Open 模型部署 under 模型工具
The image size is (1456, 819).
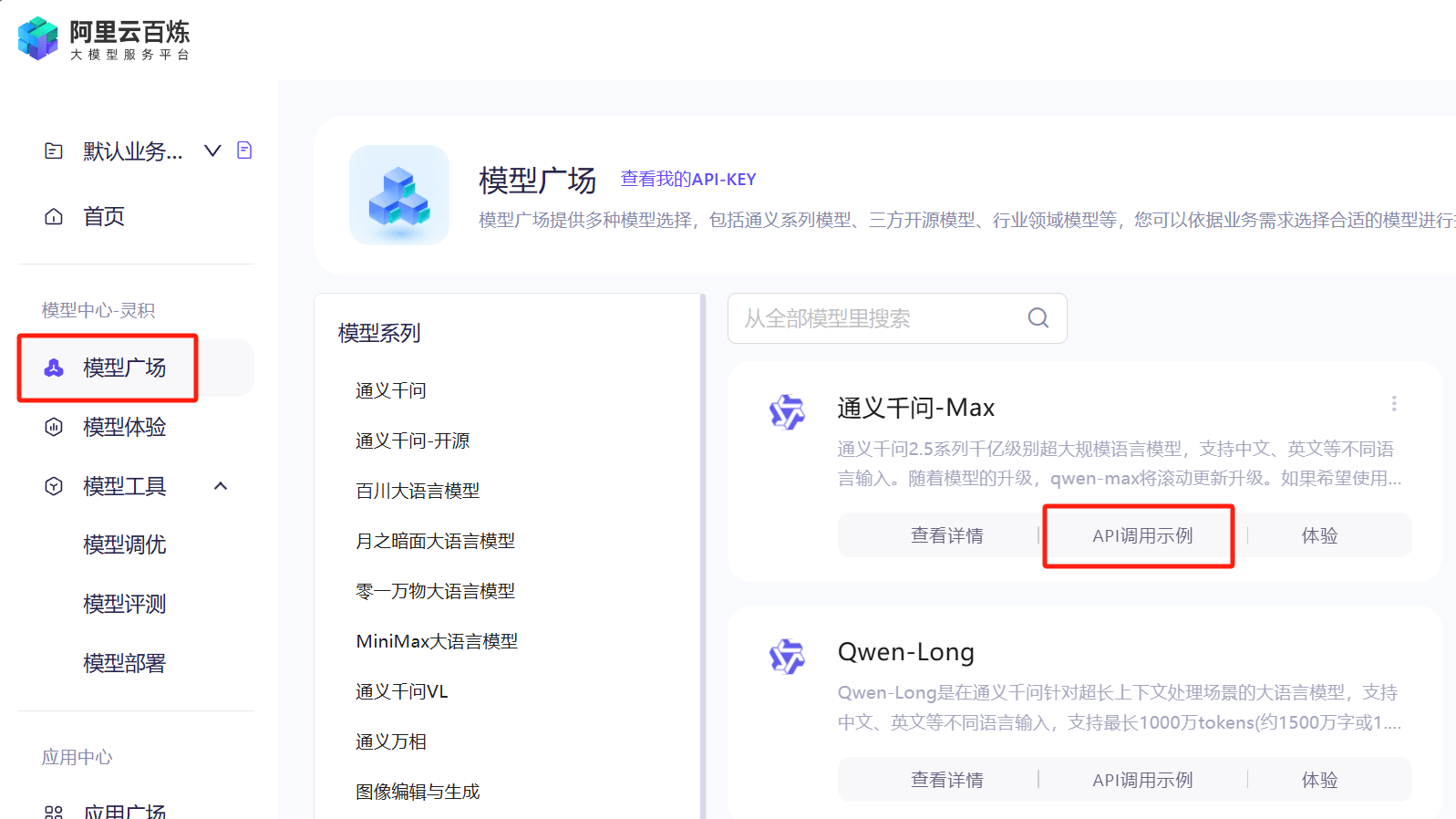pyautogui.click(x=125, y=663)
